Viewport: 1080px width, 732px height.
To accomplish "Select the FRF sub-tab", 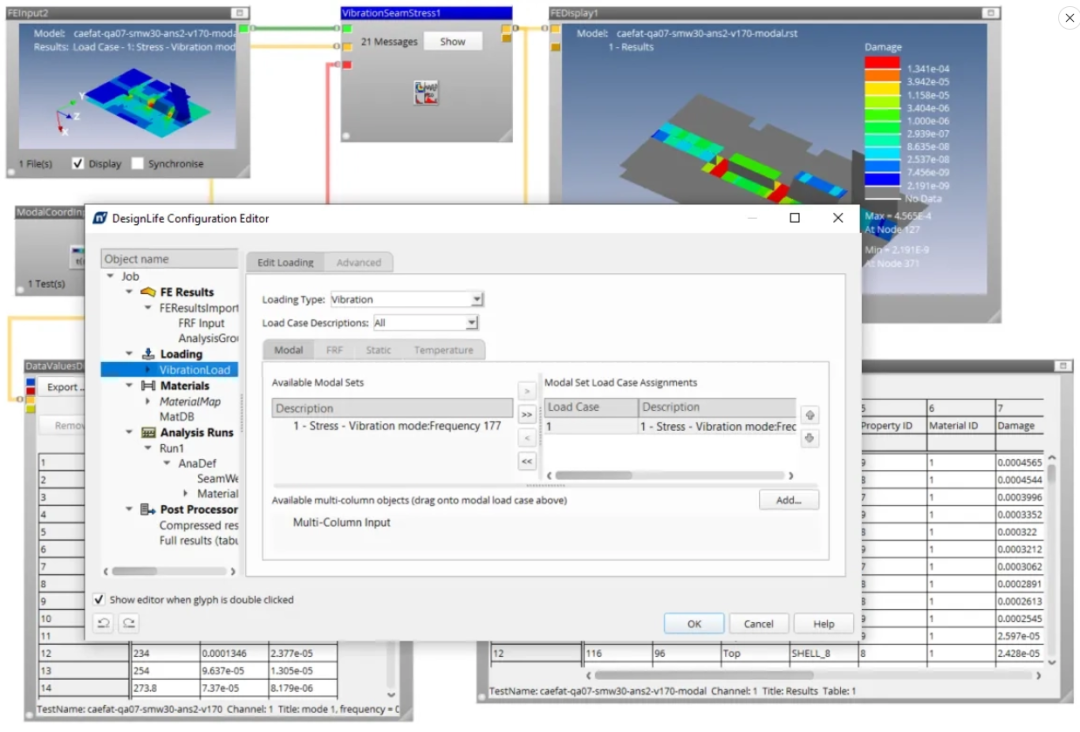I will point(334,350).
